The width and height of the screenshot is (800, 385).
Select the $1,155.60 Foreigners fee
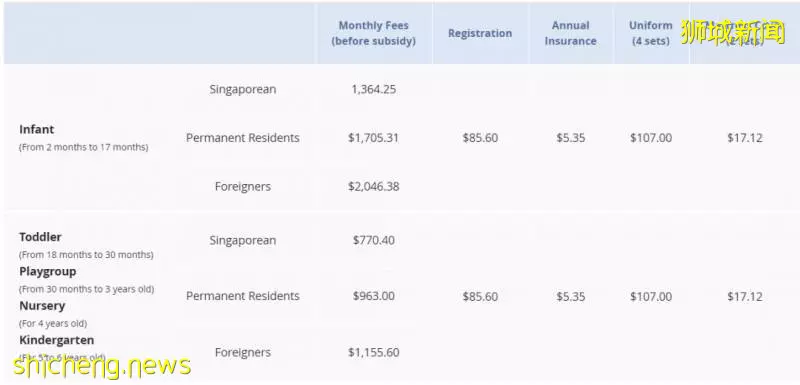point(373,352)
